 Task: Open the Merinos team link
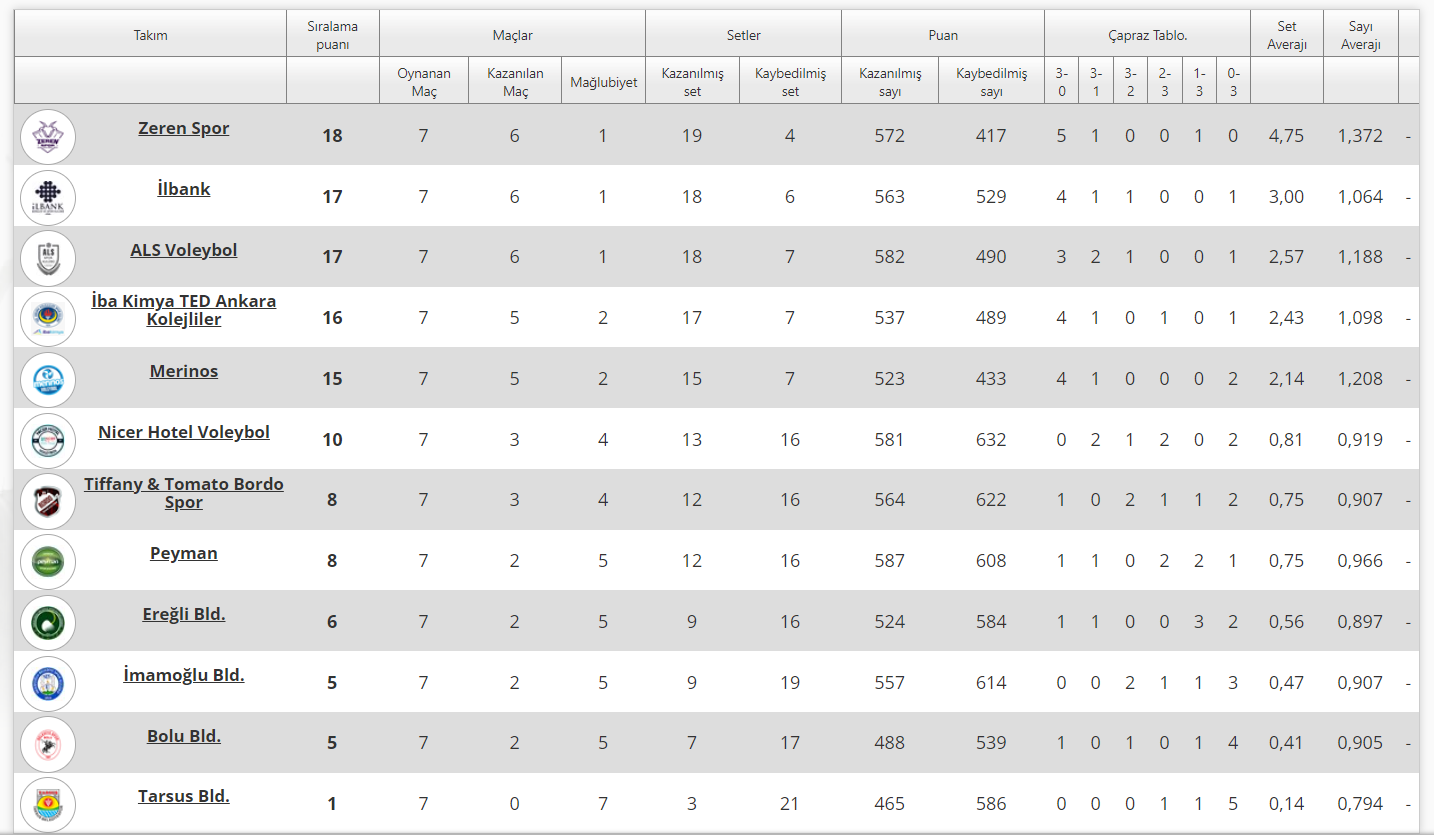click(x=184, y=371)
